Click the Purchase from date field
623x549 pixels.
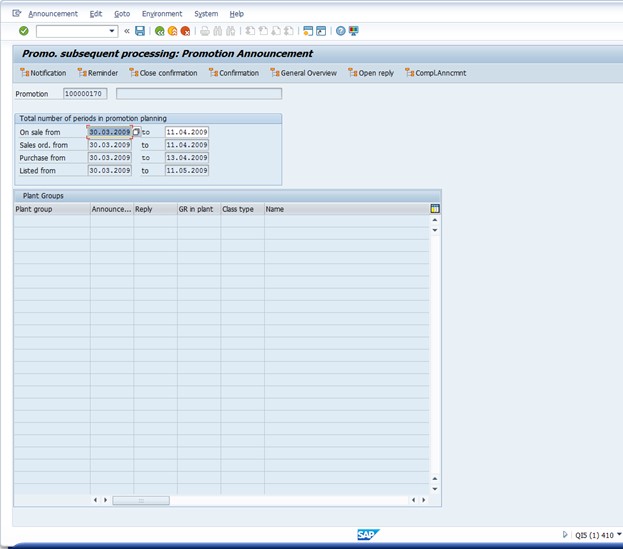pos(110,158)
